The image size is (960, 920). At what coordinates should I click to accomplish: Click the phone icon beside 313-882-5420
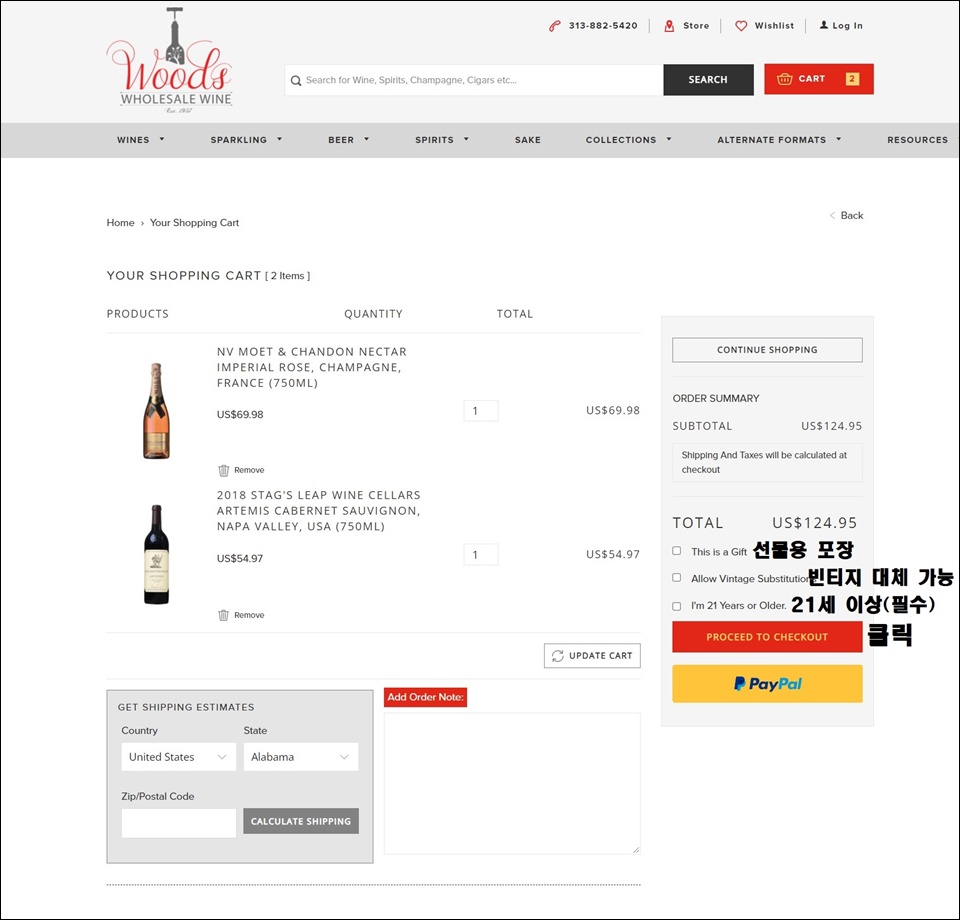[555, 26]
